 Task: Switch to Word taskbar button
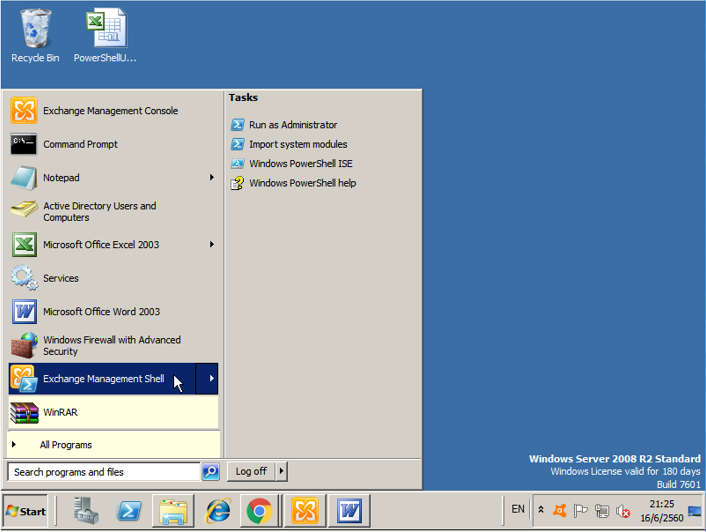[x=349, y=510]
